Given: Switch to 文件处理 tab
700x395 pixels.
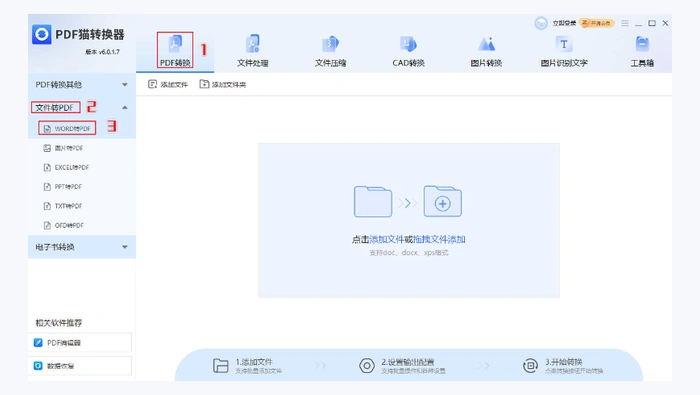Looking at the screenshot, I should point(253,50).
